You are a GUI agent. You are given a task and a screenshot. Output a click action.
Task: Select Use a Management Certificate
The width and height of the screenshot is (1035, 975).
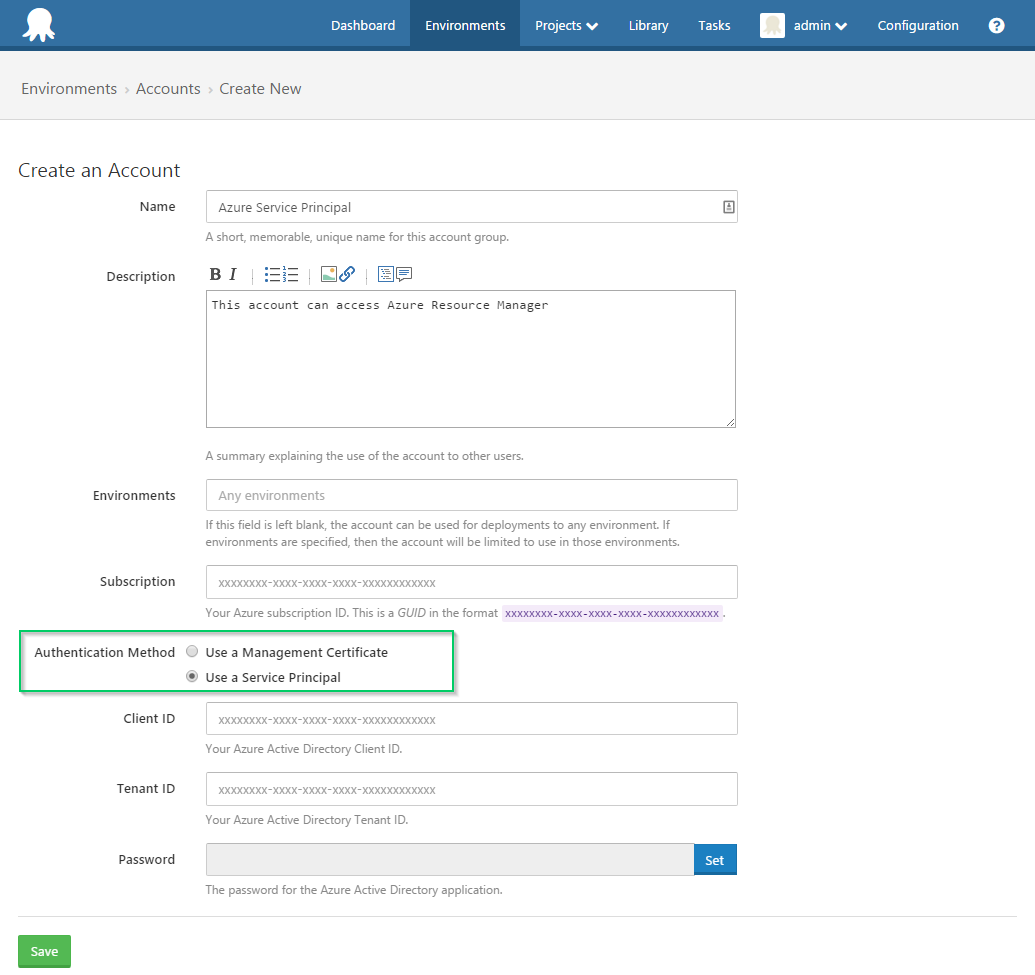191,651
